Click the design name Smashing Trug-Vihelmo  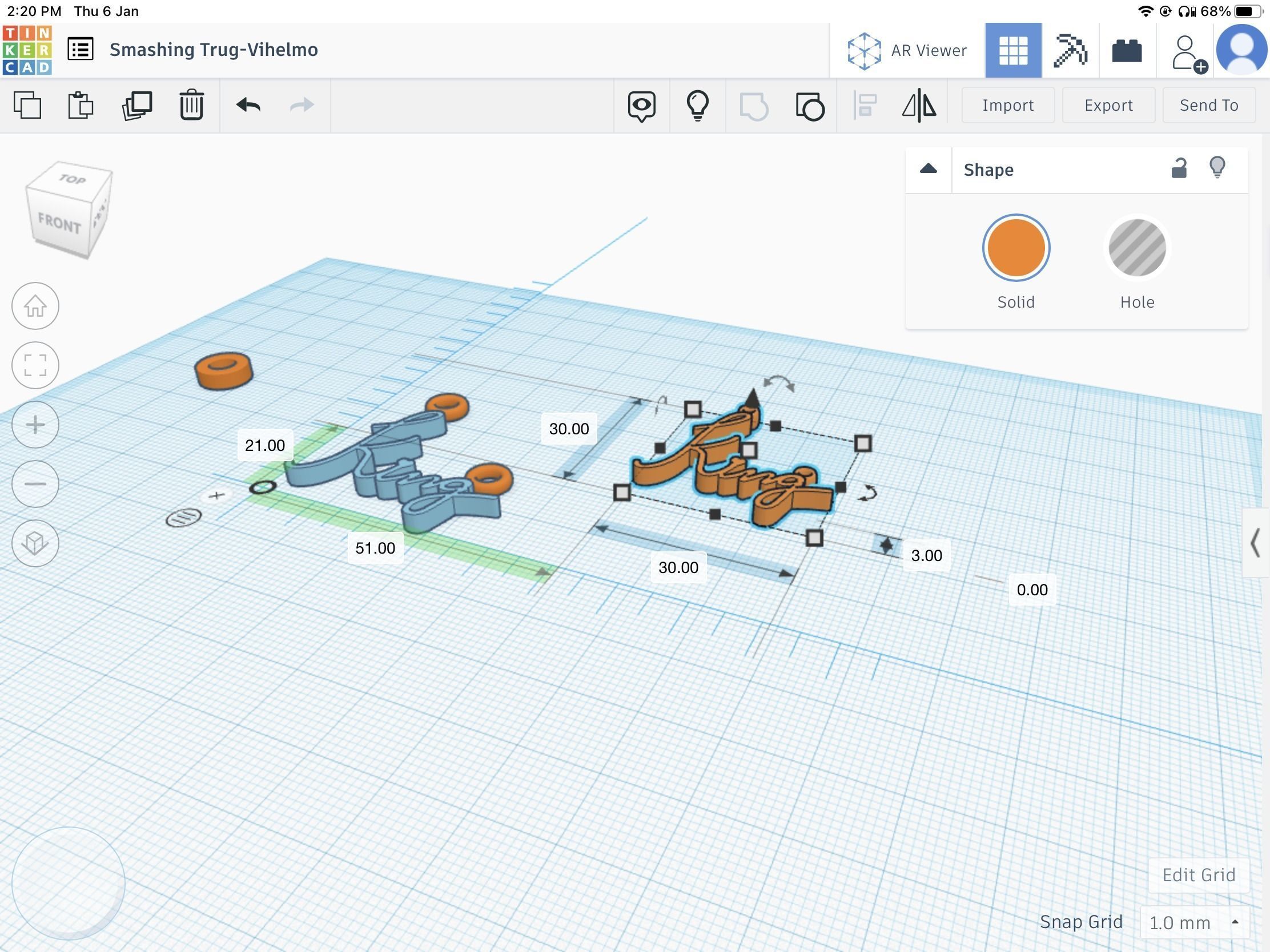tap(214, 49)
